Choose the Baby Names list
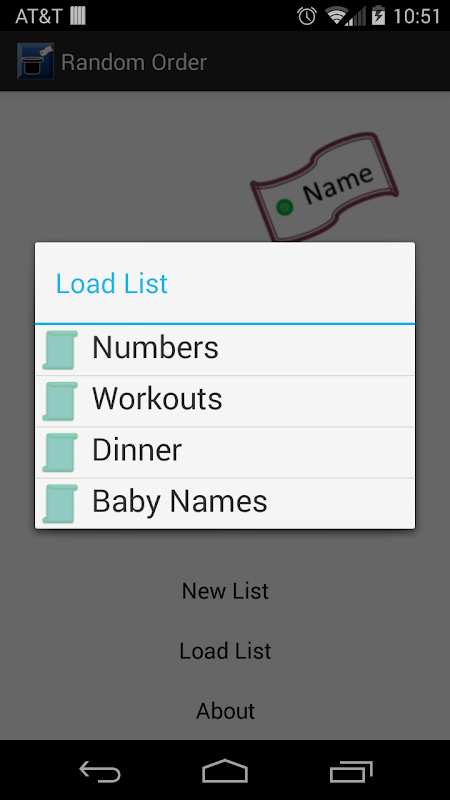450x800 pixels. [225, 504]
